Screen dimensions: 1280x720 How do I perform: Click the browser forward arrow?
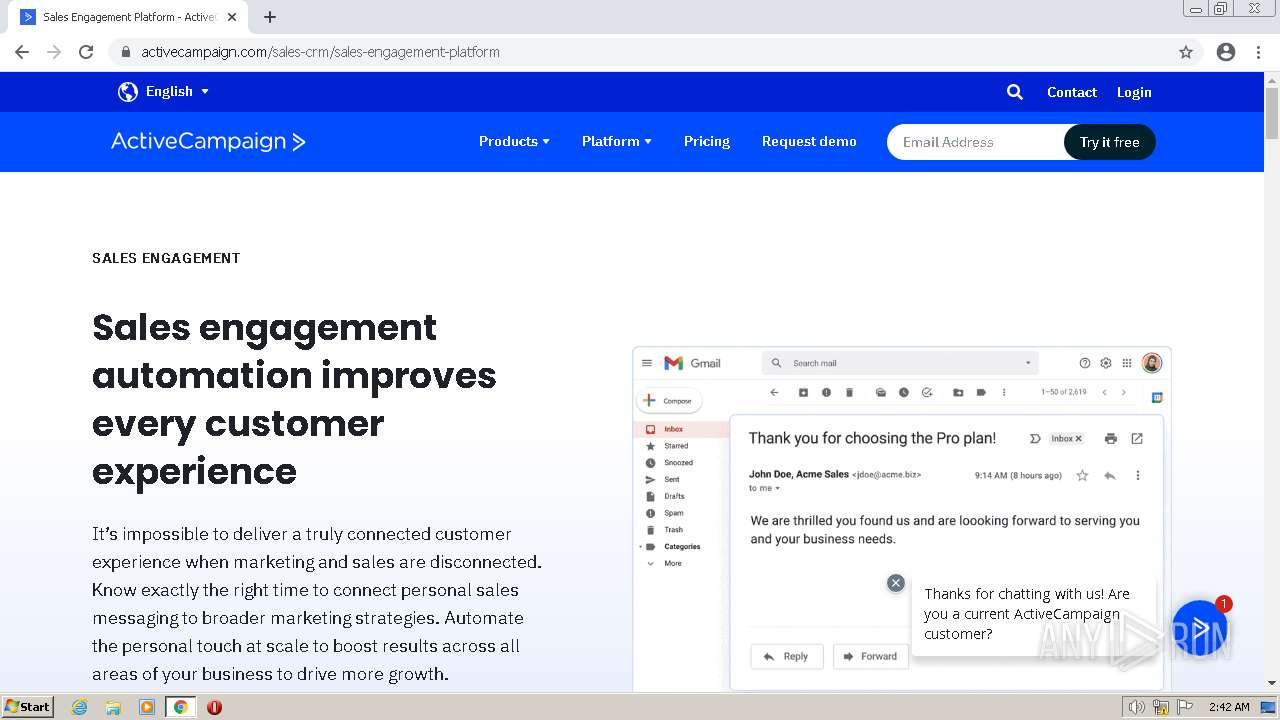(x=54, y=52)
